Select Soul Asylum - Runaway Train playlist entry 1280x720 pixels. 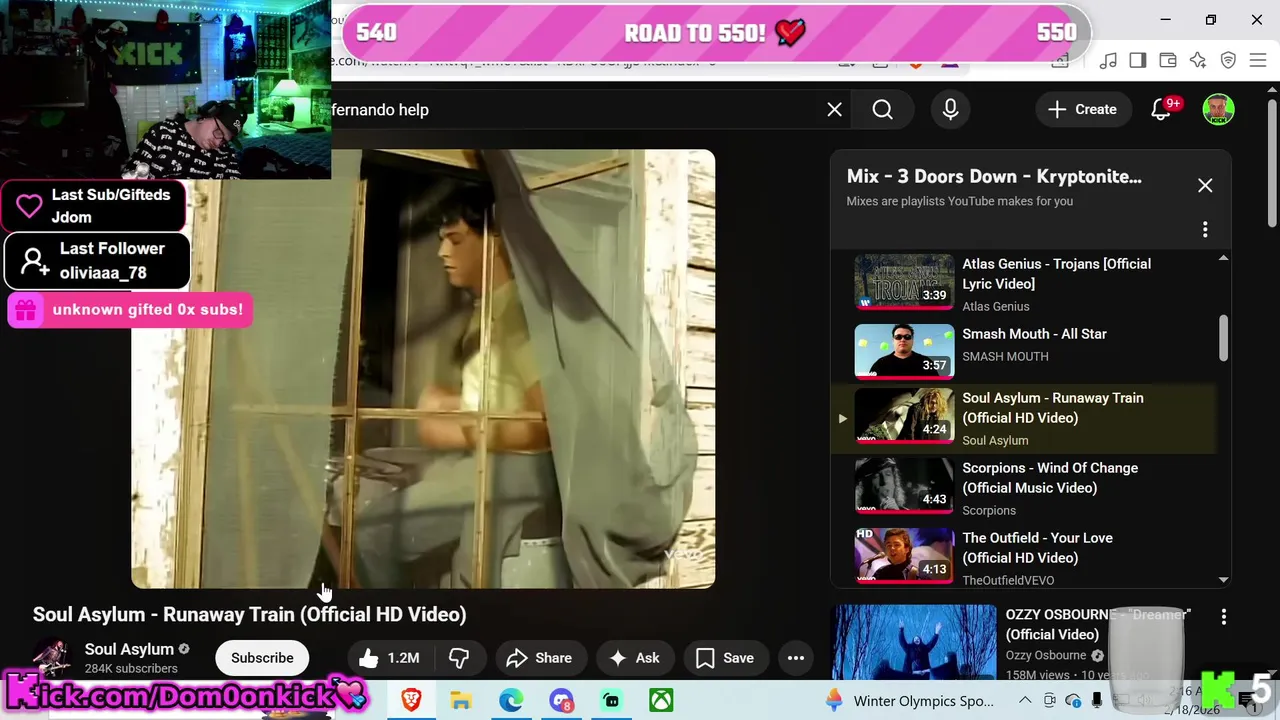click(1023, 418)
